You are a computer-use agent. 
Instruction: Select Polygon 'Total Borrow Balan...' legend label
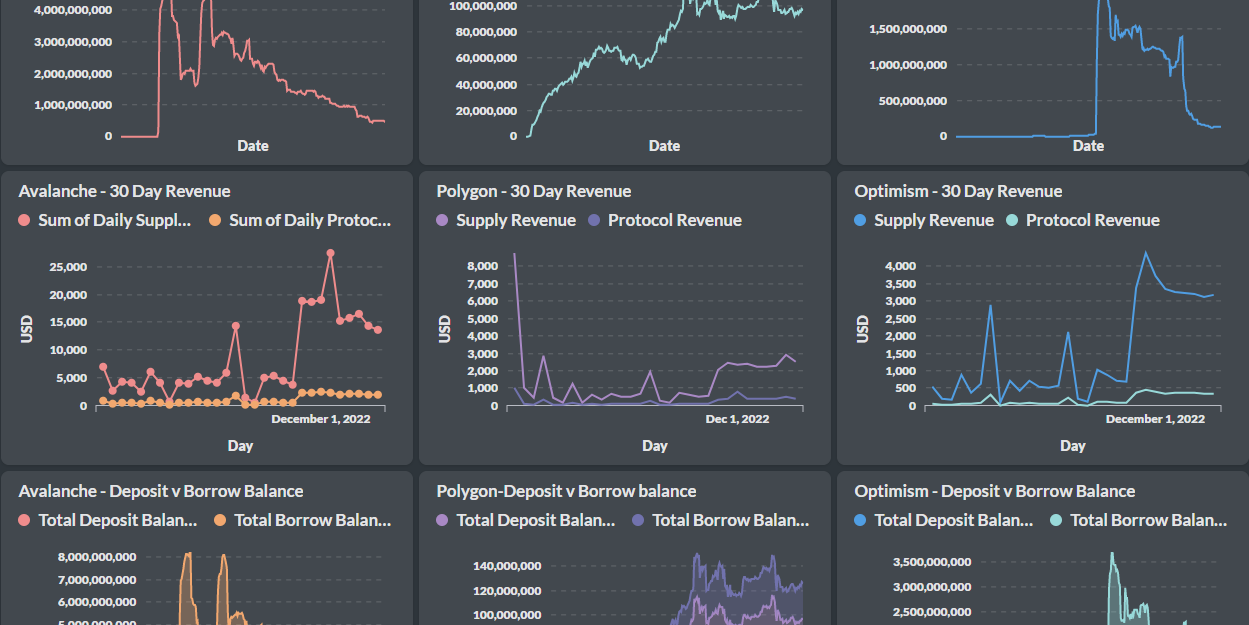click(731, 520)
